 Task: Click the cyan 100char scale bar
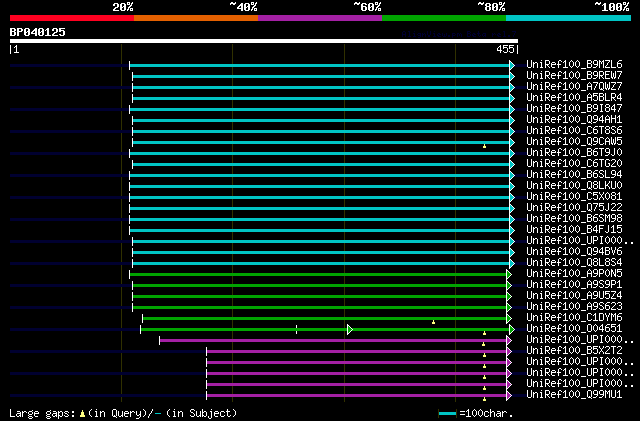click(447, 414)
